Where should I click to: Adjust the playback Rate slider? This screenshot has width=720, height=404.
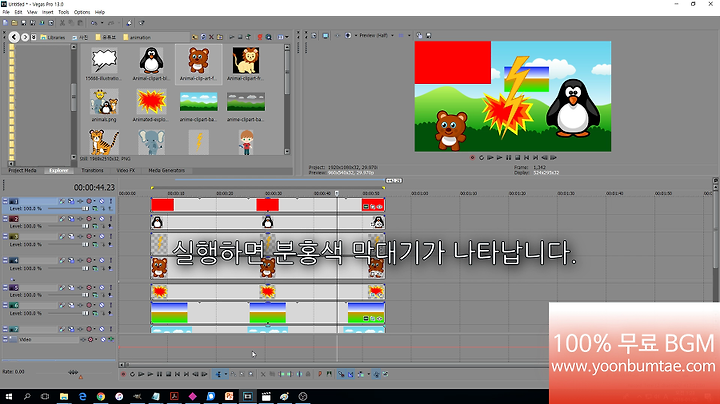(x=73, y=372)
